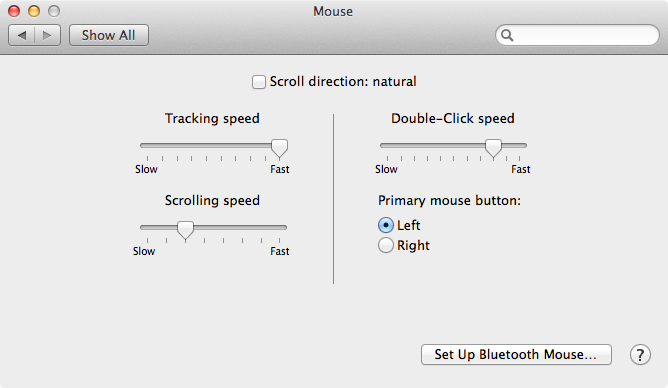
Task: Minimize window with yellow button
Action: [x=34, y=11]
